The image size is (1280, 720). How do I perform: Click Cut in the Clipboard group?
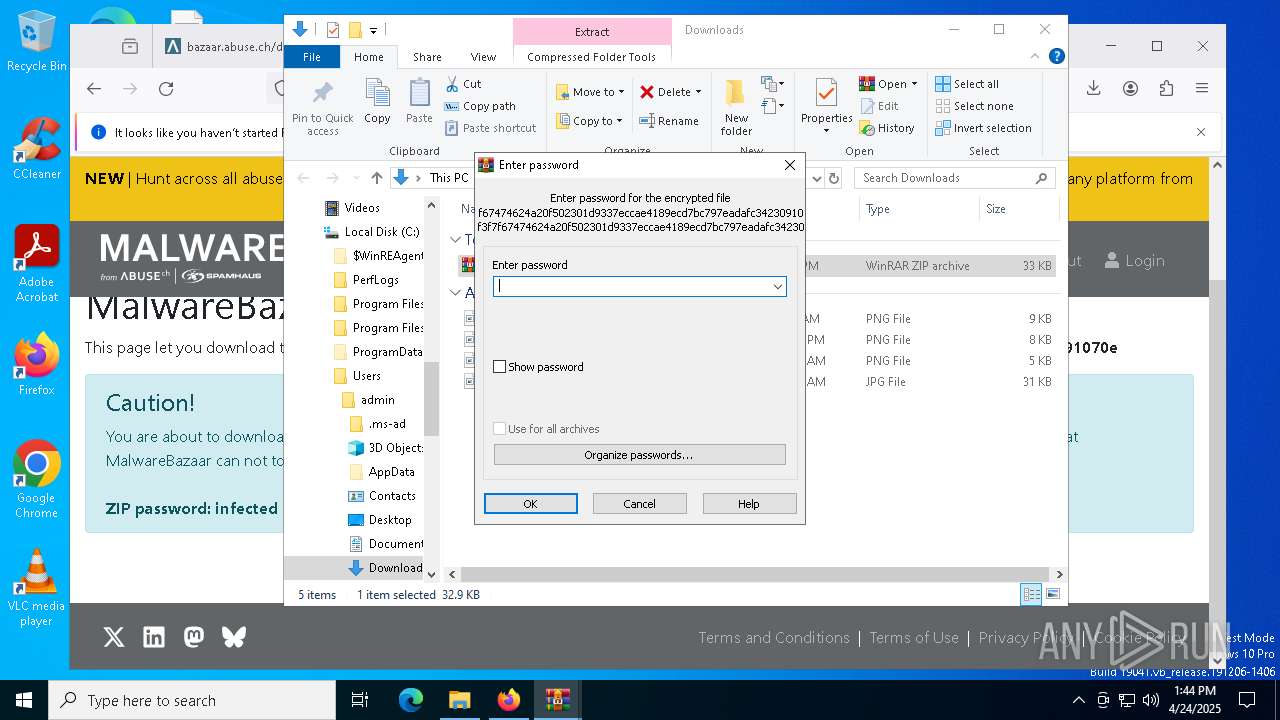pos(463,84)
